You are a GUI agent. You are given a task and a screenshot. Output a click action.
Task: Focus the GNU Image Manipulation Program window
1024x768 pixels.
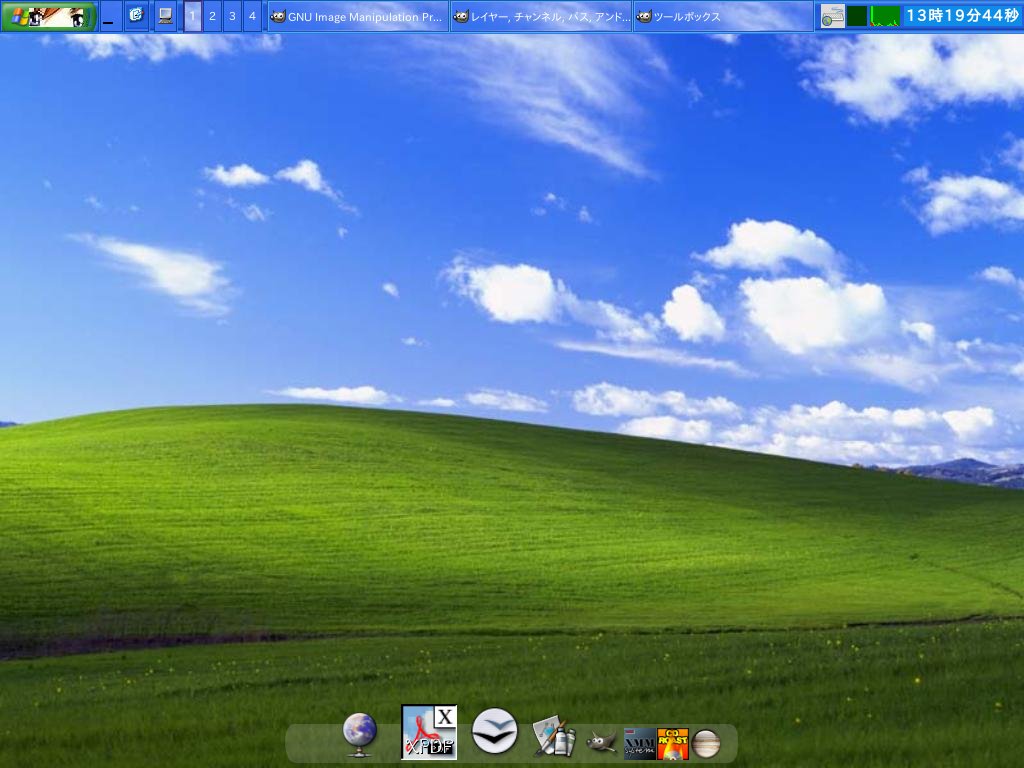360,16
